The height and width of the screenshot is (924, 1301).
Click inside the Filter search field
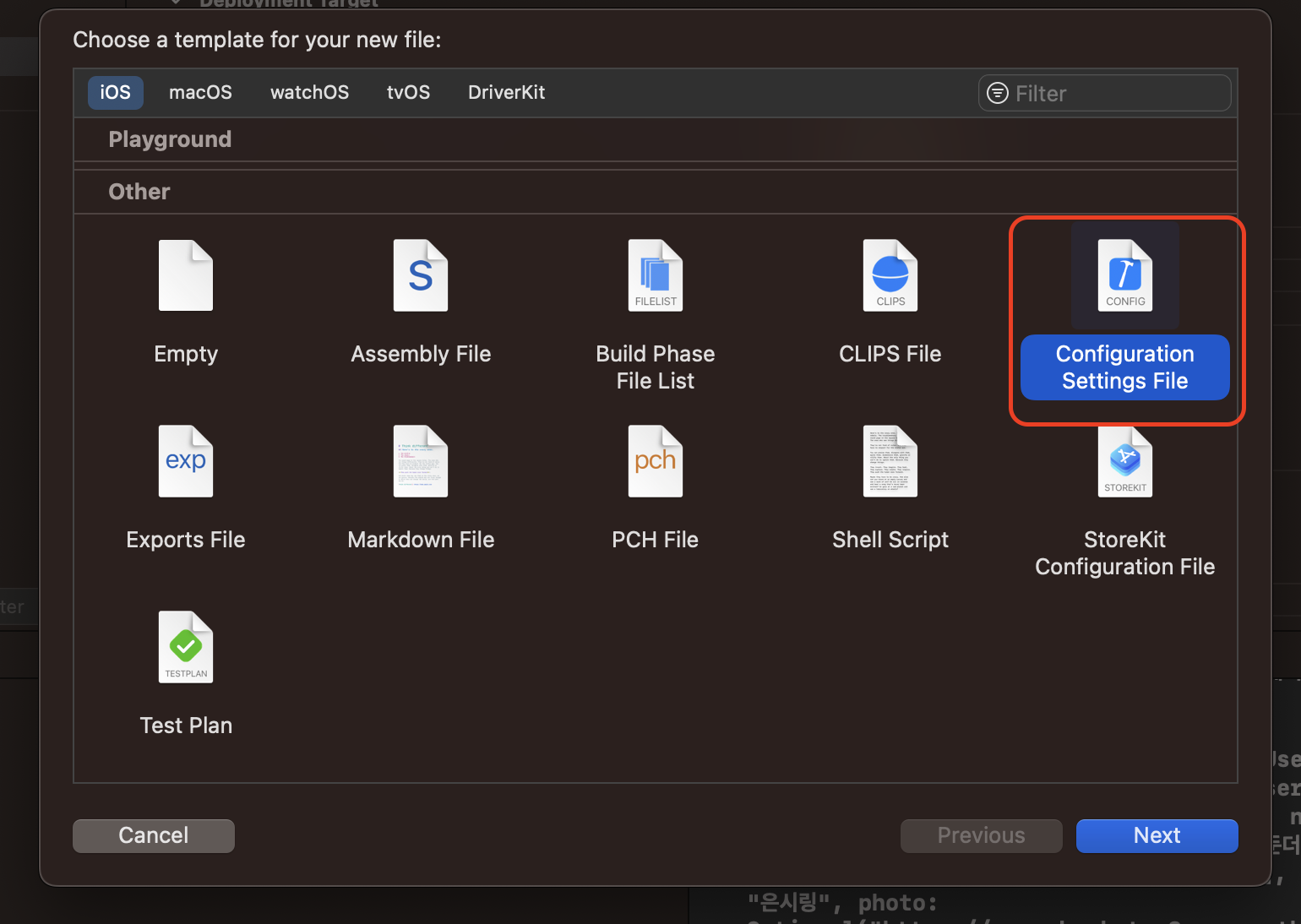pos(1102,93)
